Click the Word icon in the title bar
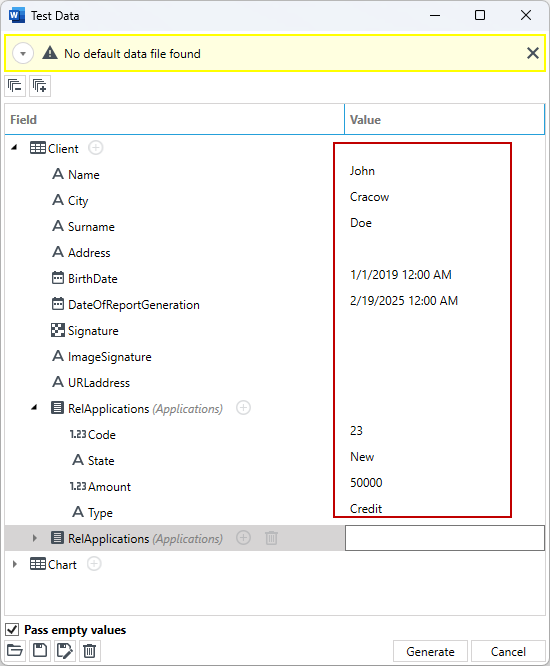This screenshot has width=550, height=666. (x=16, y=16)
